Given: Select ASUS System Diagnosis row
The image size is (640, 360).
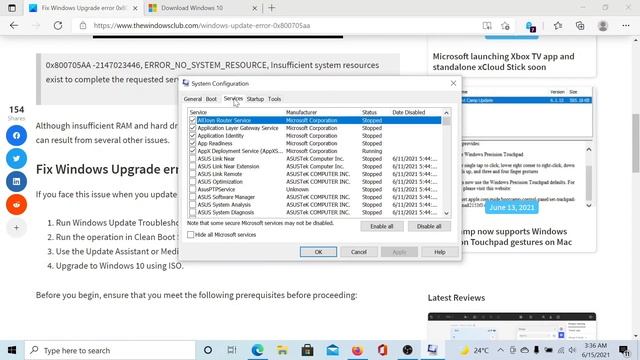Looking at the screenshot, I should click(x=315, y=212).
